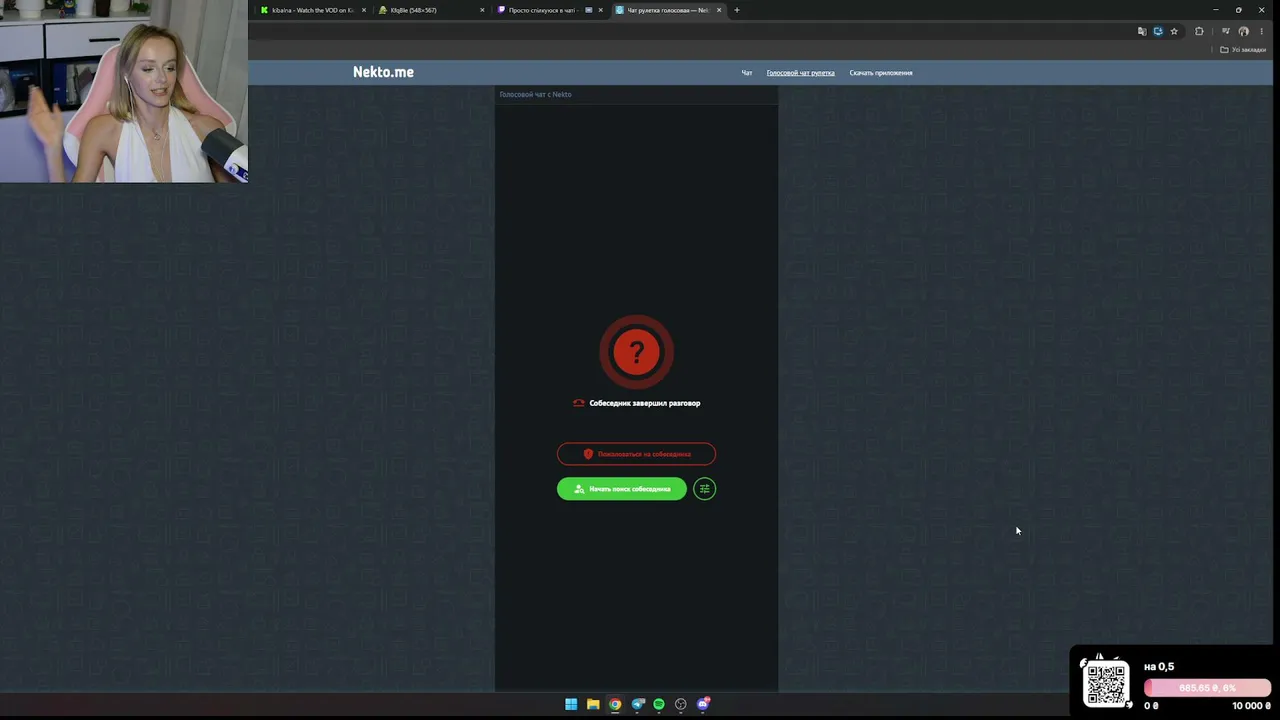Click the screen capture icon in the address bar

[x=1158, y=31]
